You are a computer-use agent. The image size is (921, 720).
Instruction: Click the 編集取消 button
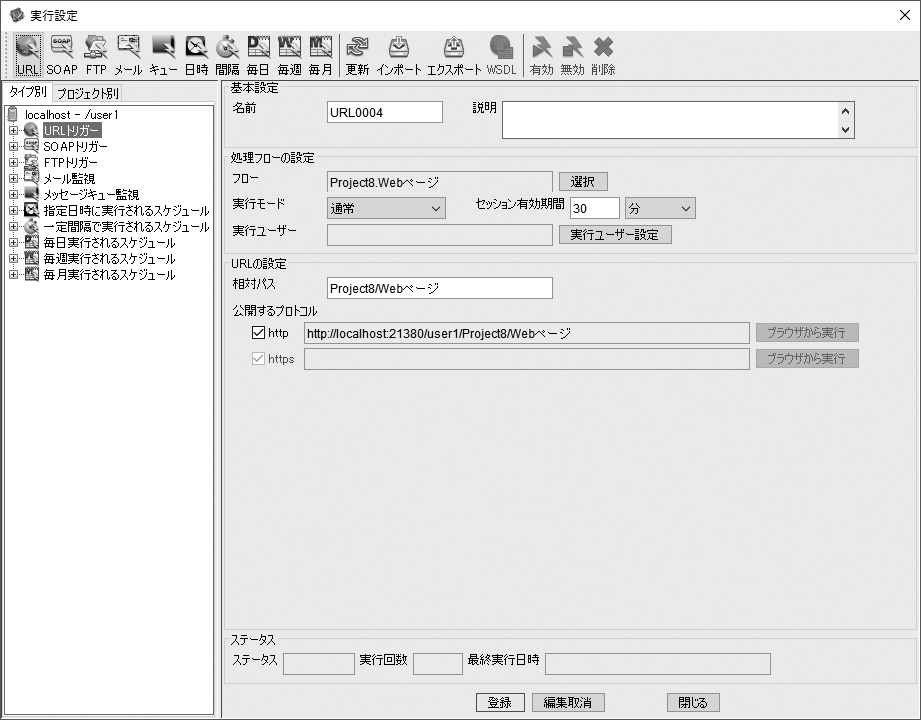point(568,702)
